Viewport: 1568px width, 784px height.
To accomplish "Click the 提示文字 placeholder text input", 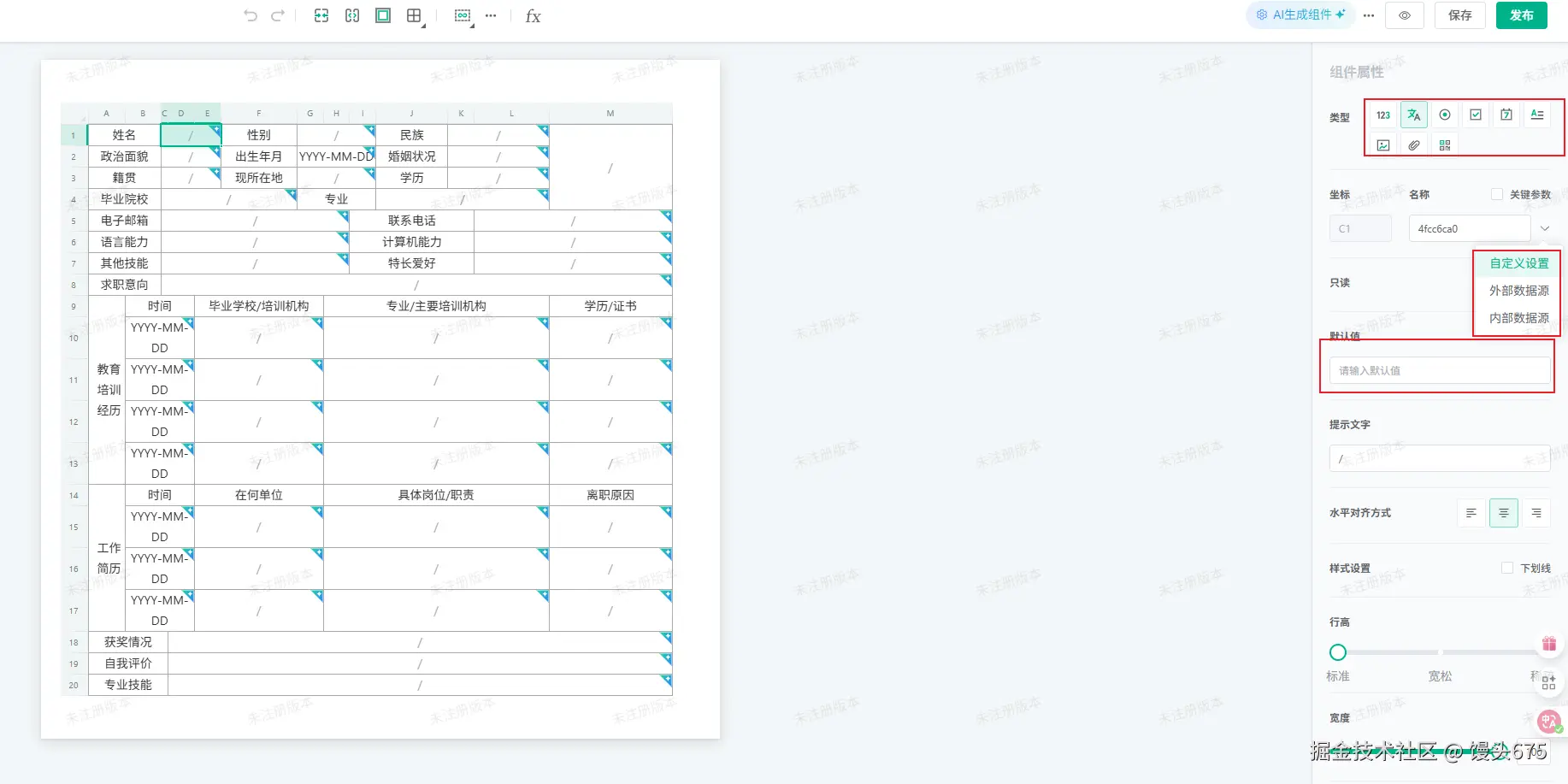I will [x=1440, y=458].
